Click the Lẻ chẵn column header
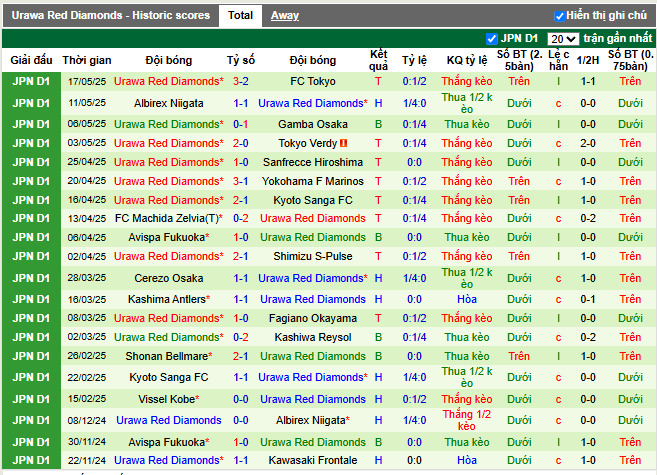This screenshot has height=475, width=657. pyautogui.click(x=559, y=60)
